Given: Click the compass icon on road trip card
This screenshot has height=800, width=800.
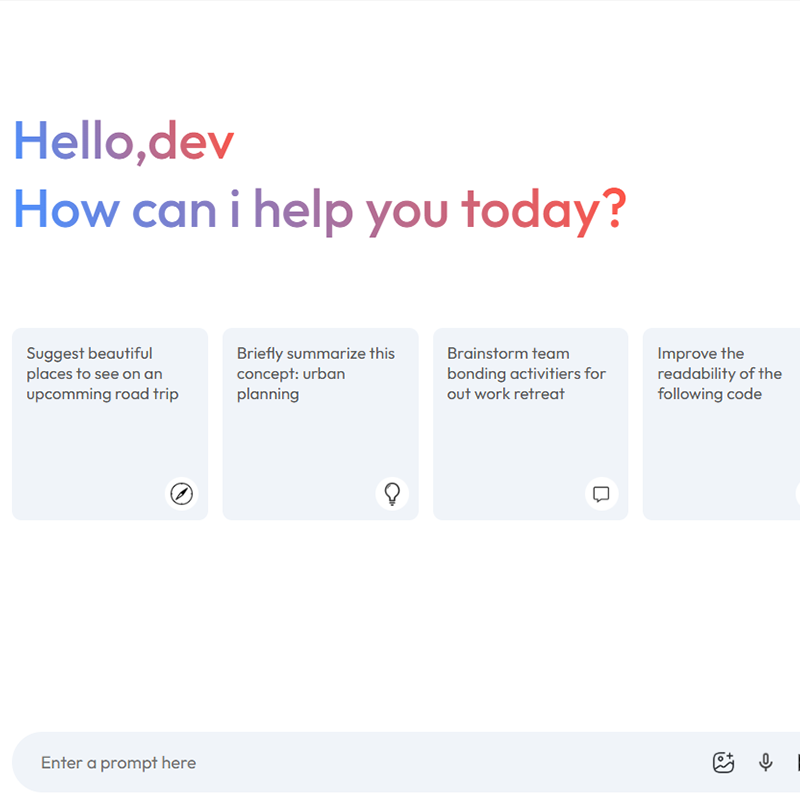Looking at the screenshot, I should 182,494.
